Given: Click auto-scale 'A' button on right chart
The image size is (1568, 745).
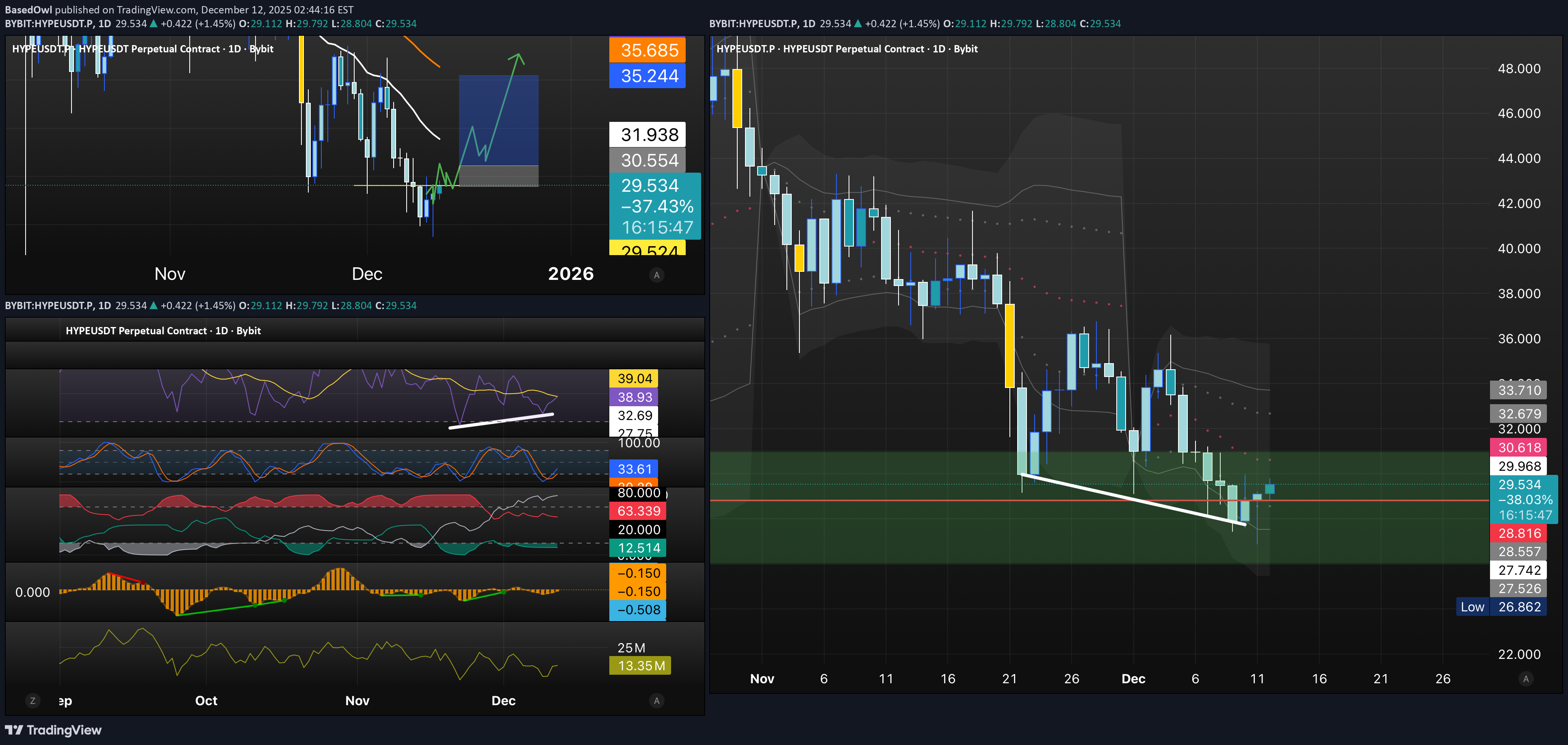Looking at the screenshot, I should coord(1525,679).
